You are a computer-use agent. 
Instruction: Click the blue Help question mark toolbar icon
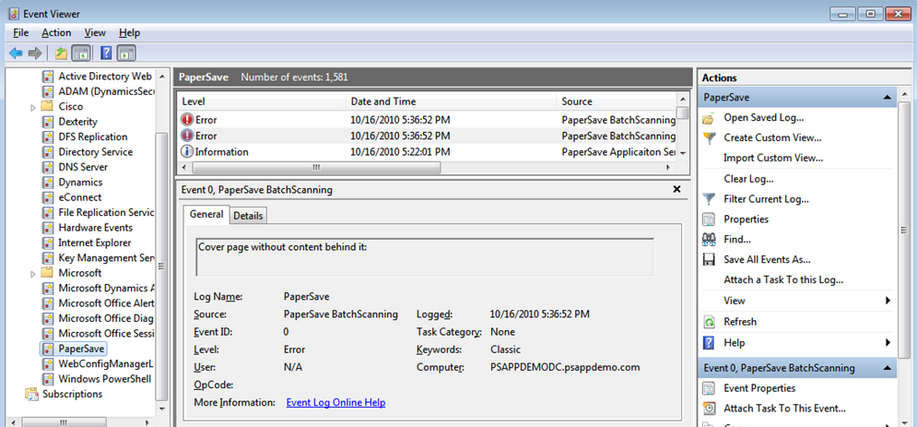click(x=106, y=53)
